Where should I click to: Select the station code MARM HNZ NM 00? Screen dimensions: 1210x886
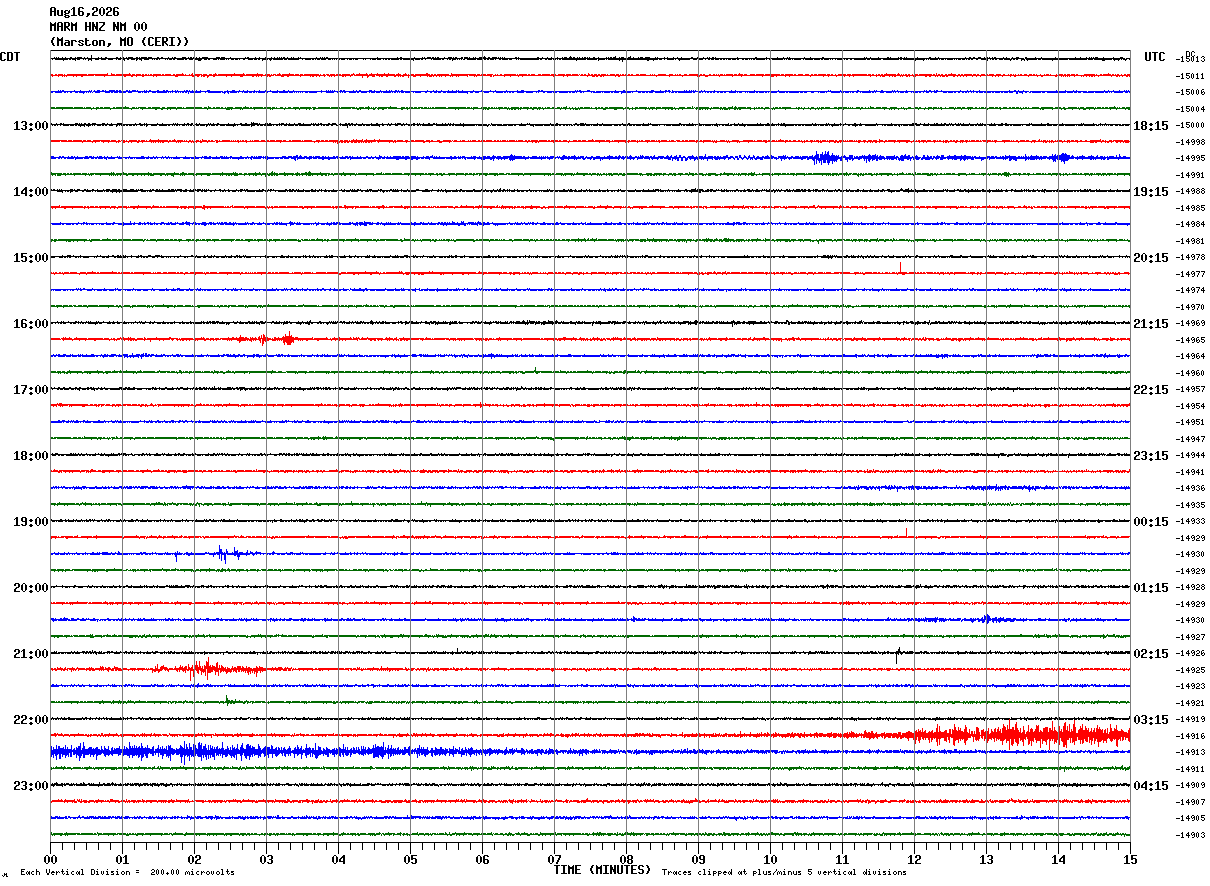[98, 27]
